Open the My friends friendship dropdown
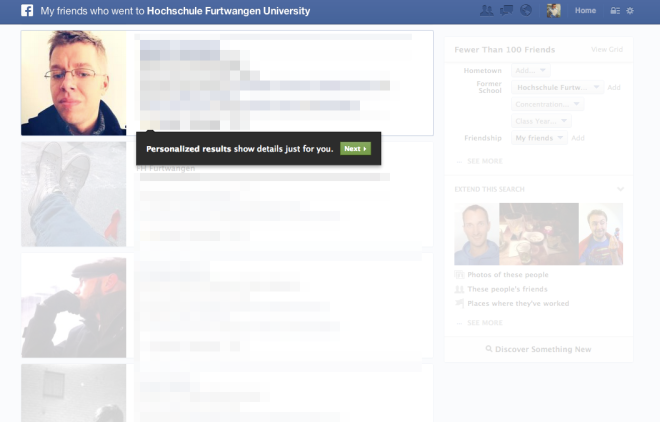This screenshot has width=660, height=422. pos(539,138)
